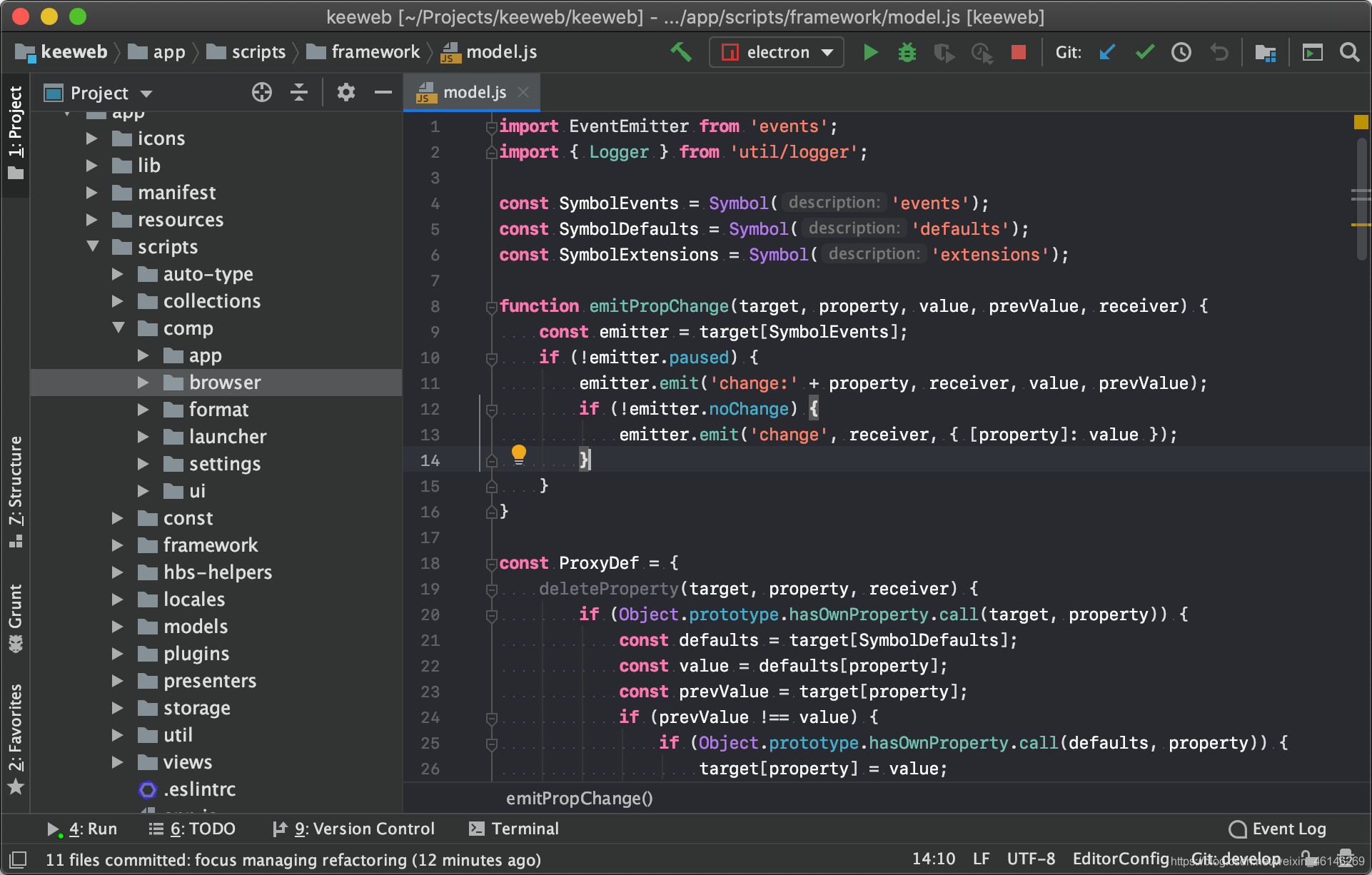
Task: Click the Version Control history icon
Action: 1179,52
